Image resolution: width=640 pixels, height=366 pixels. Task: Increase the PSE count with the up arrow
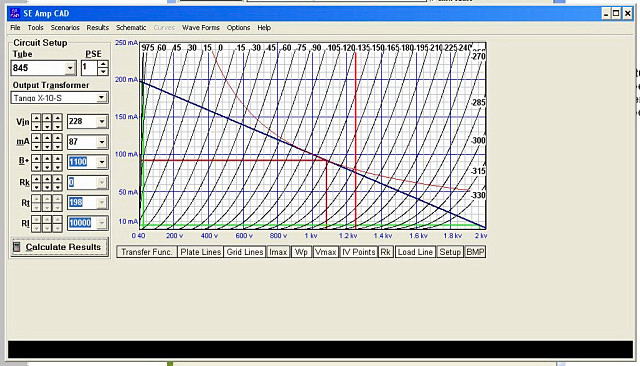[103, 64]
